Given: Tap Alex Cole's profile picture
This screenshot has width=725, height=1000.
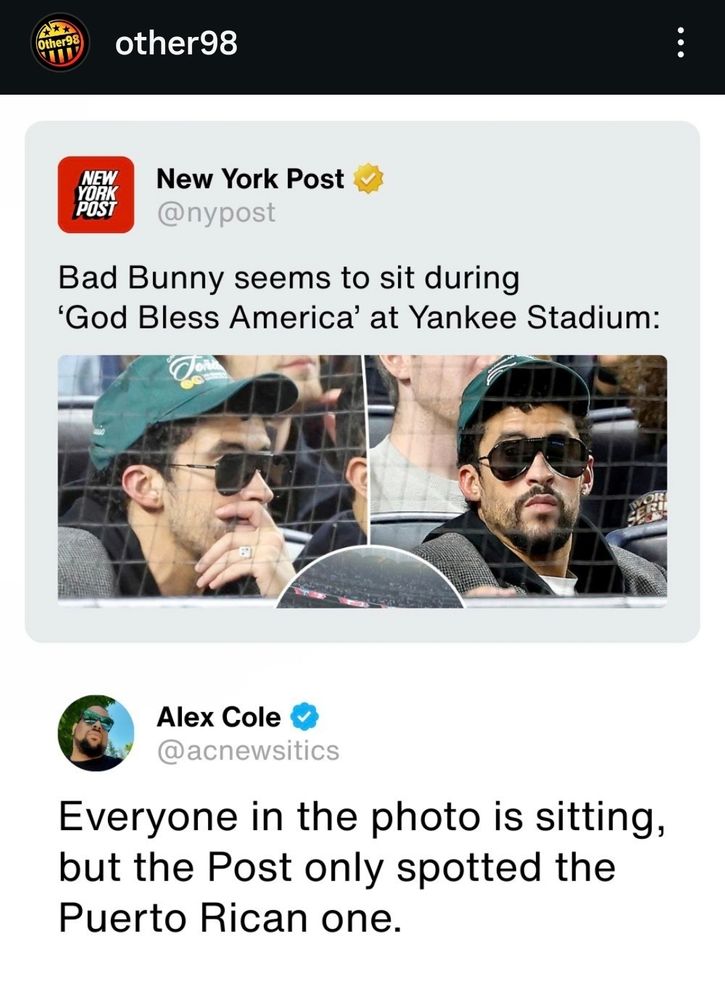Looking at the screenshot, I should (96, 733).
